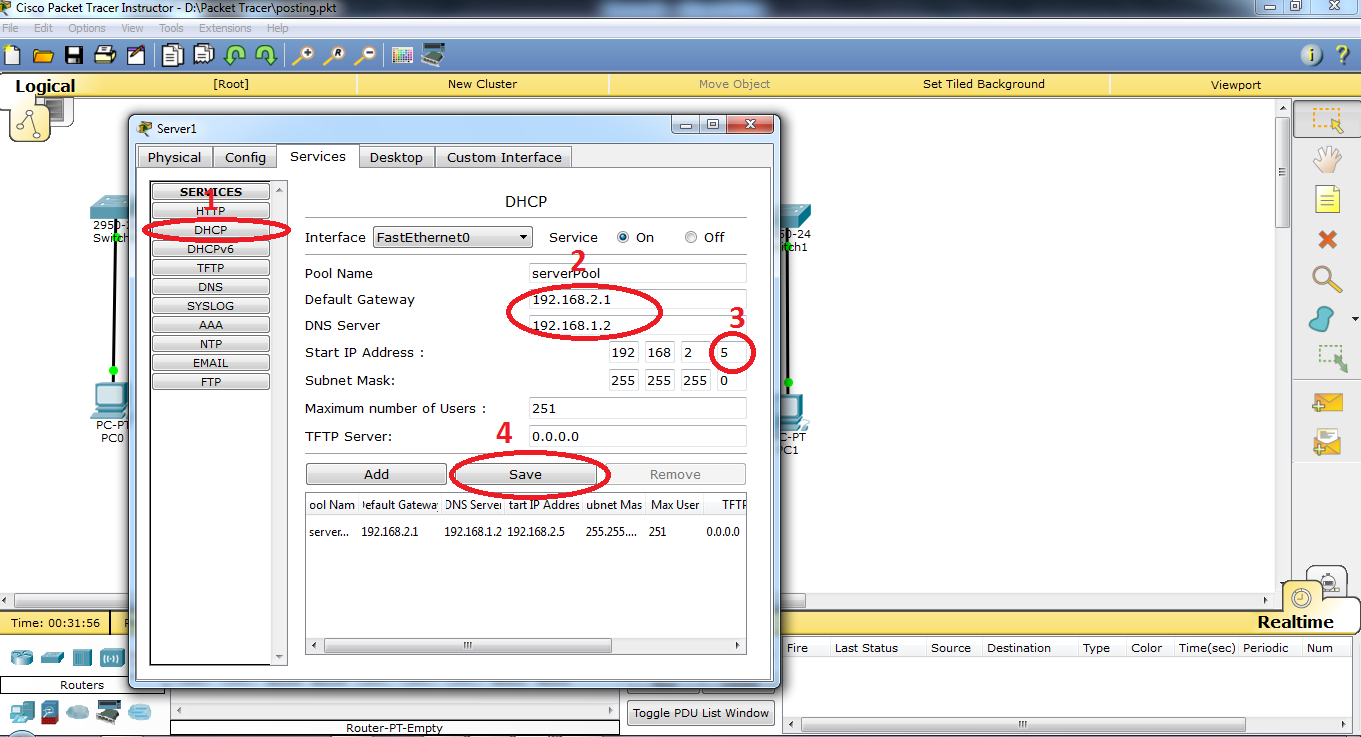Open the Edit menu
The width and height of the screenshot is (1361, 737).
pyautogui.click(x=43, y=28)
